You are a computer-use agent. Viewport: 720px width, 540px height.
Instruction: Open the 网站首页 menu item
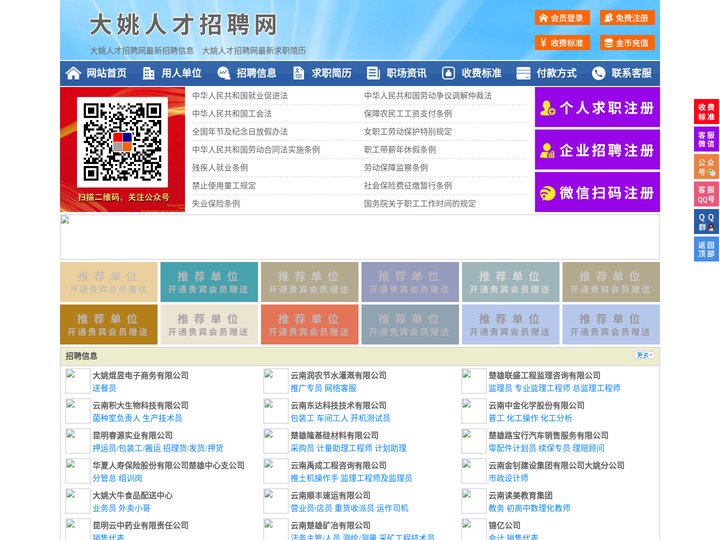tap(106, 73)
